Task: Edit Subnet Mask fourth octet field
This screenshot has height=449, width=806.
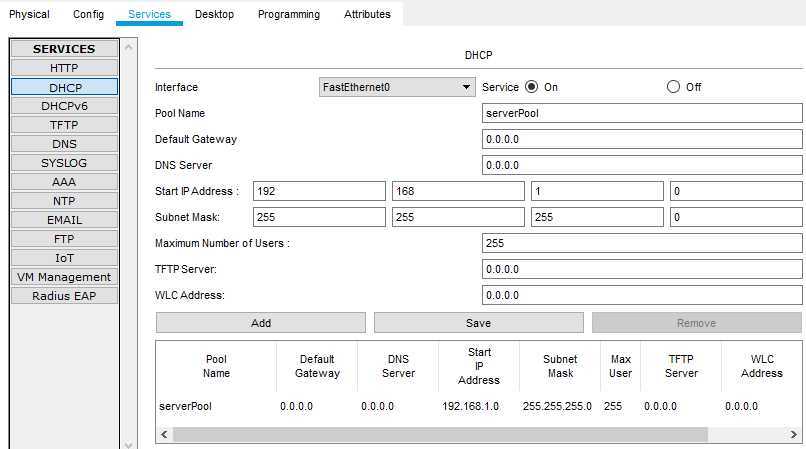Action: (736, 217)
